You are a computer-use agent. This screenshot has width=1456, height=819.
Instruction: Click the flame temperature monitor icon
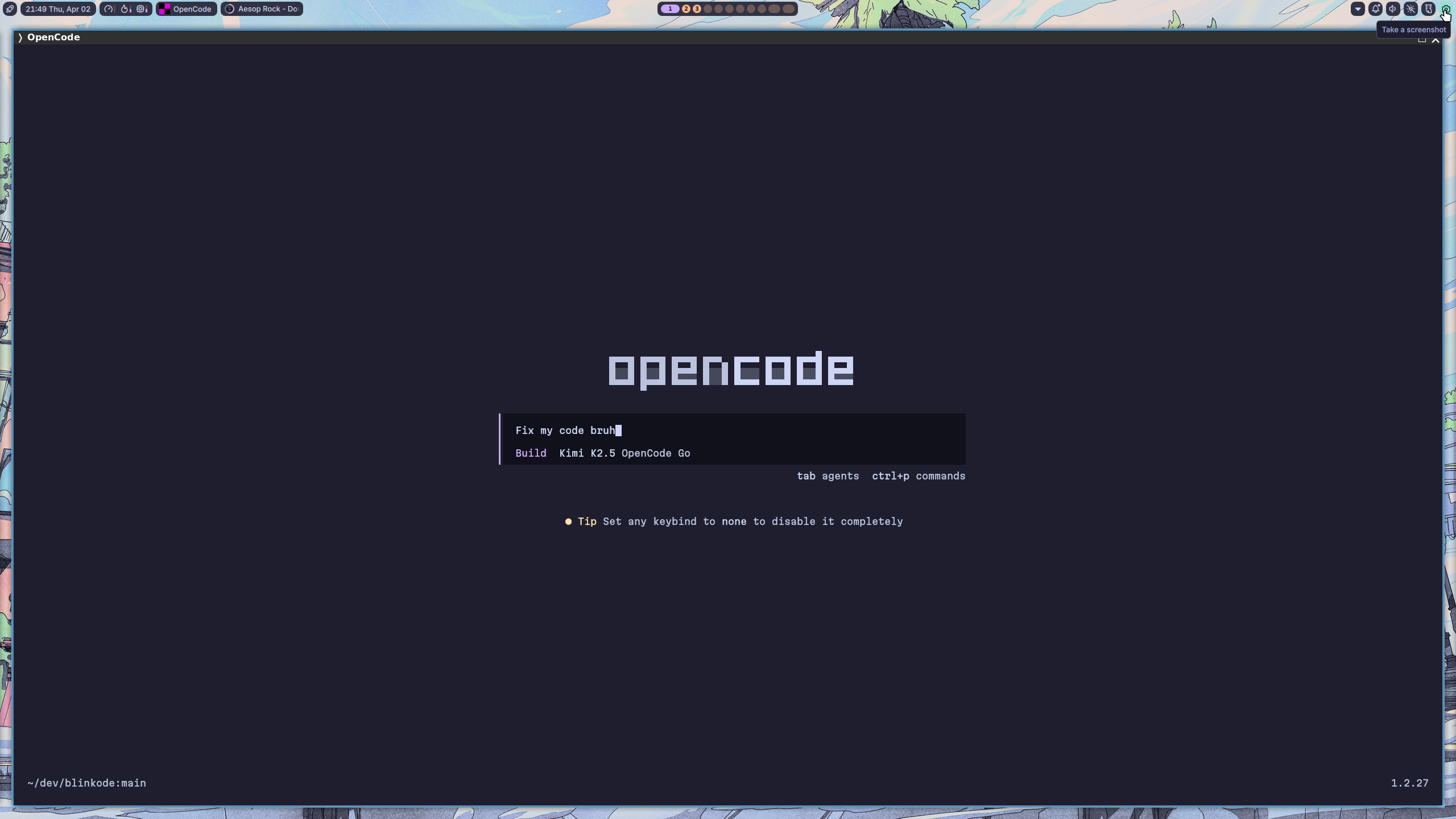click(x=125, y=9)
